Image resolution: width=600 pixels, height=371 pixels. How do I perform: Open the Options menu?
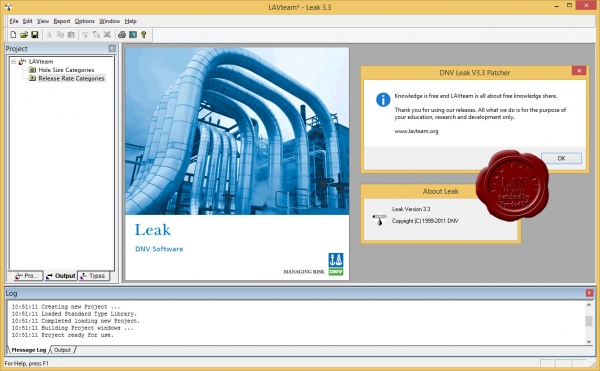[85, 21]
